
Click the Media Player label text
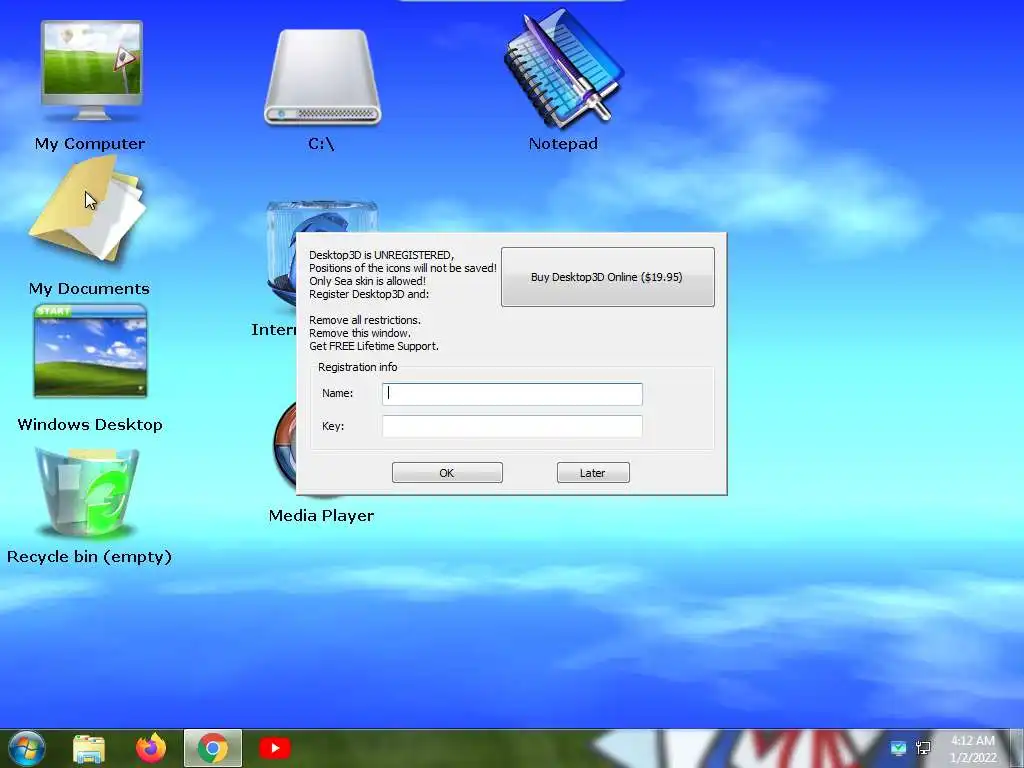(x=321, y=515)
